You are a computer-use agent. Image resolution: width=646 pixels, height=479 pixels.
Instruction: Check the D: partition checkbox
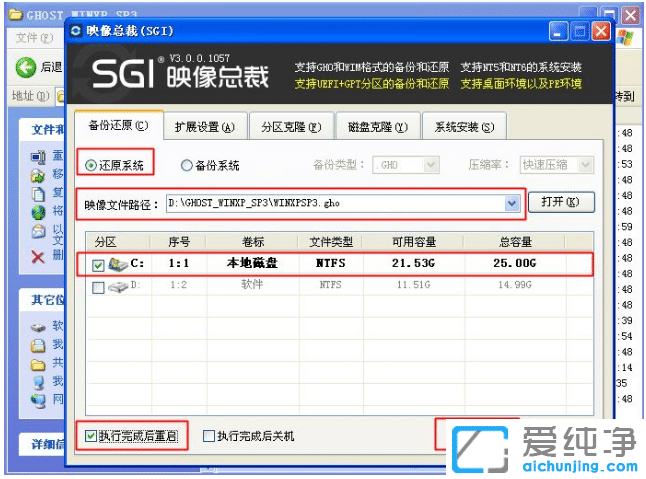coord(98,287)
